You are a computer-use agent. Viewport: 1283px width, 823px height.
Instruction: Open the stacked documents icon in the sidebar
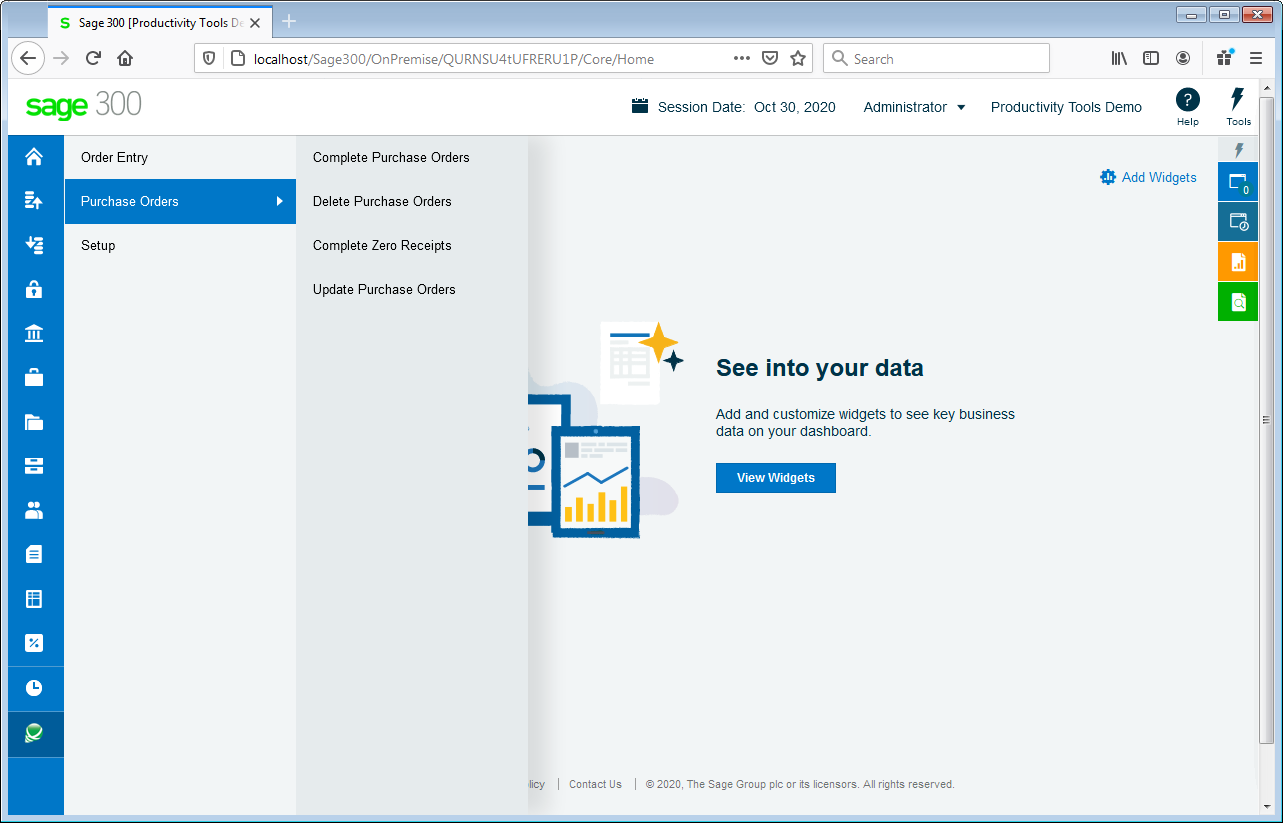coord(34,554)
